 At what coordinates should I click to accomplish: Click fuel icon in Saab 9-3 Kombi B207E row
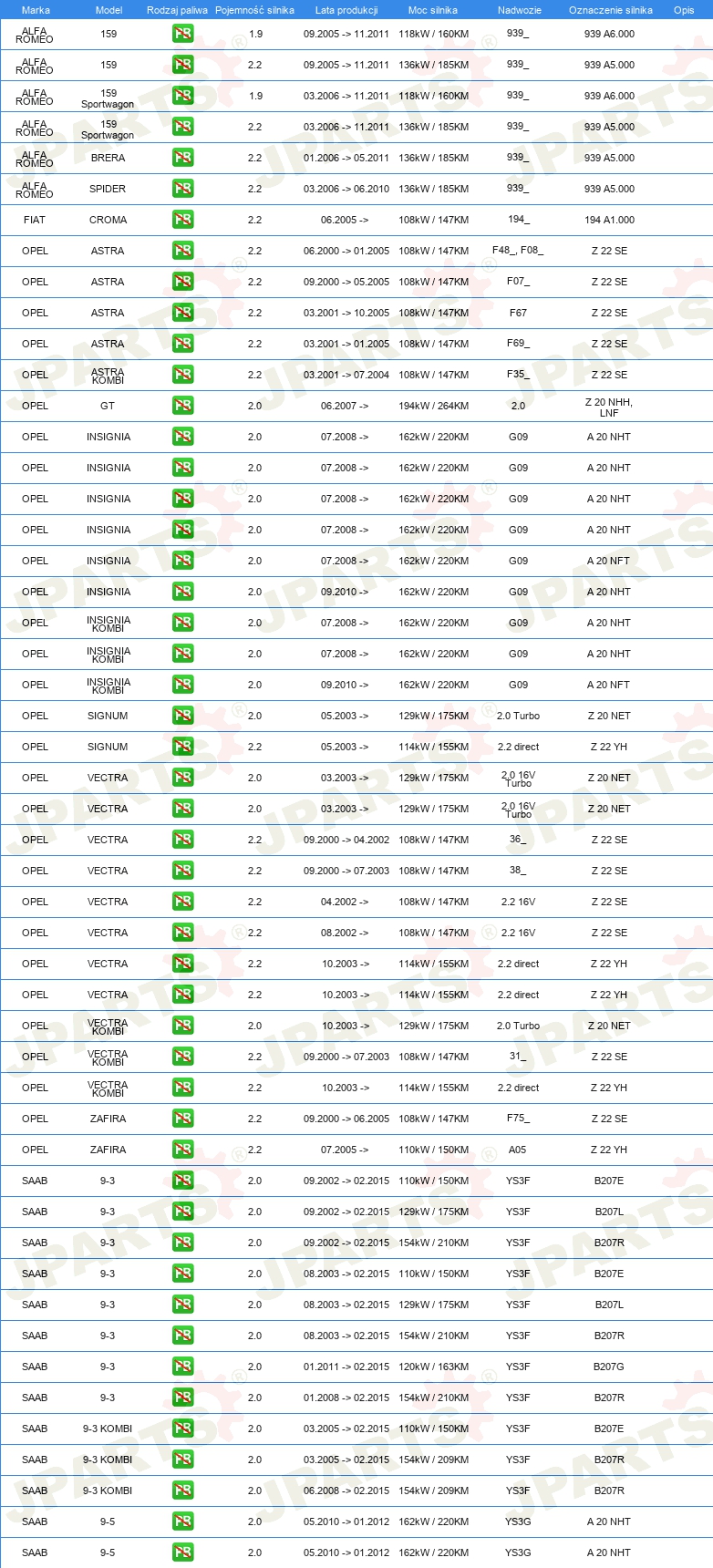click(x=182, y=1429)
